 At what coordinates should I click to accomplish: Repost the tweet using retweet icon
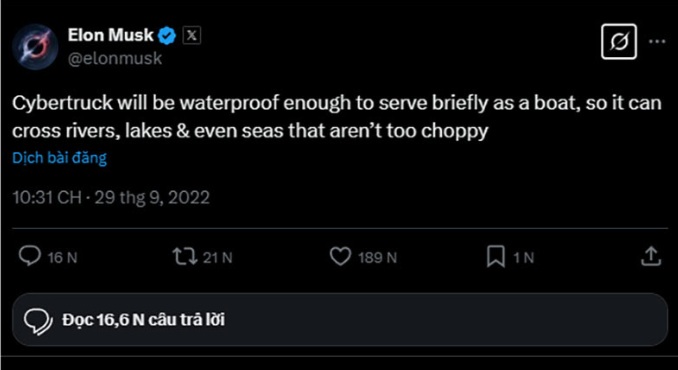point(185,257)
